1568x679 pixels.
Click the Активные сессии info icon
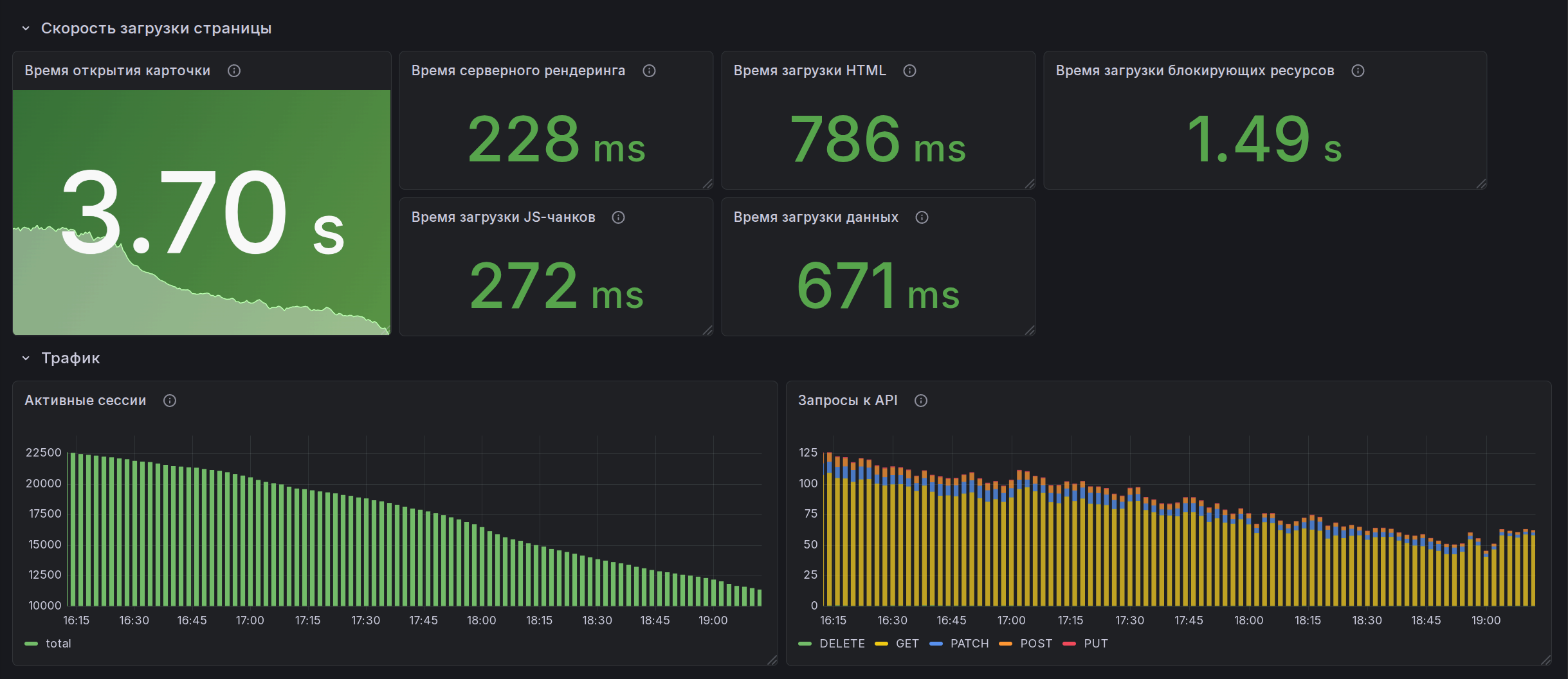(170, 401)
